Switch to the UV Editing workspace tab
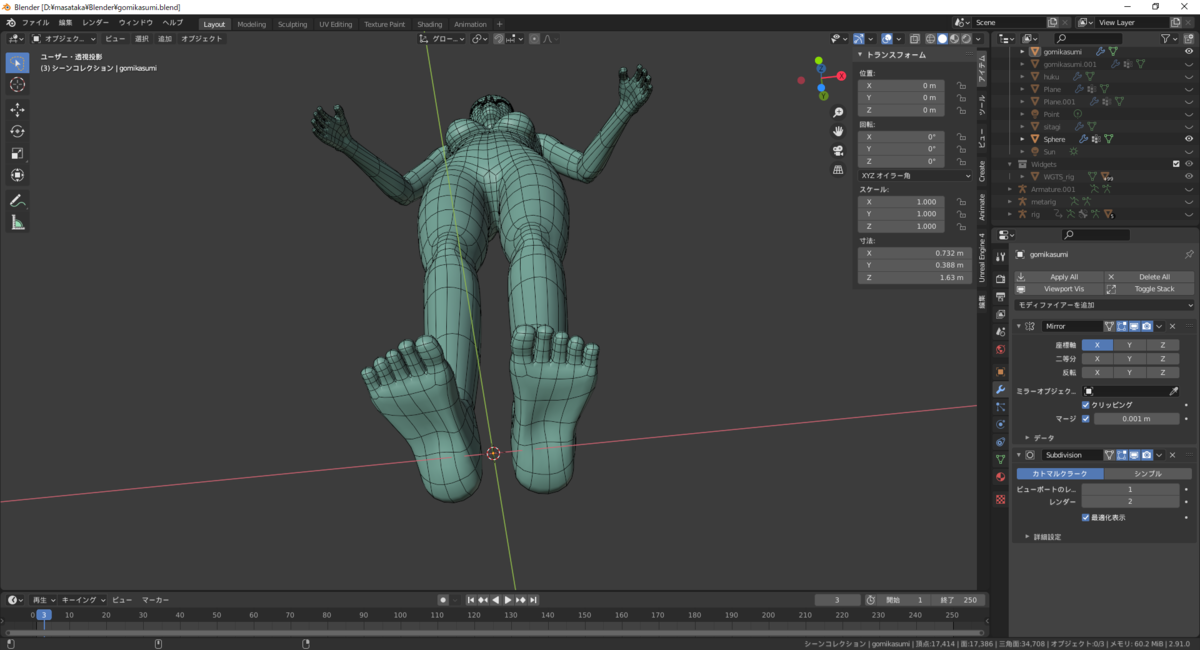 point(335,23)
